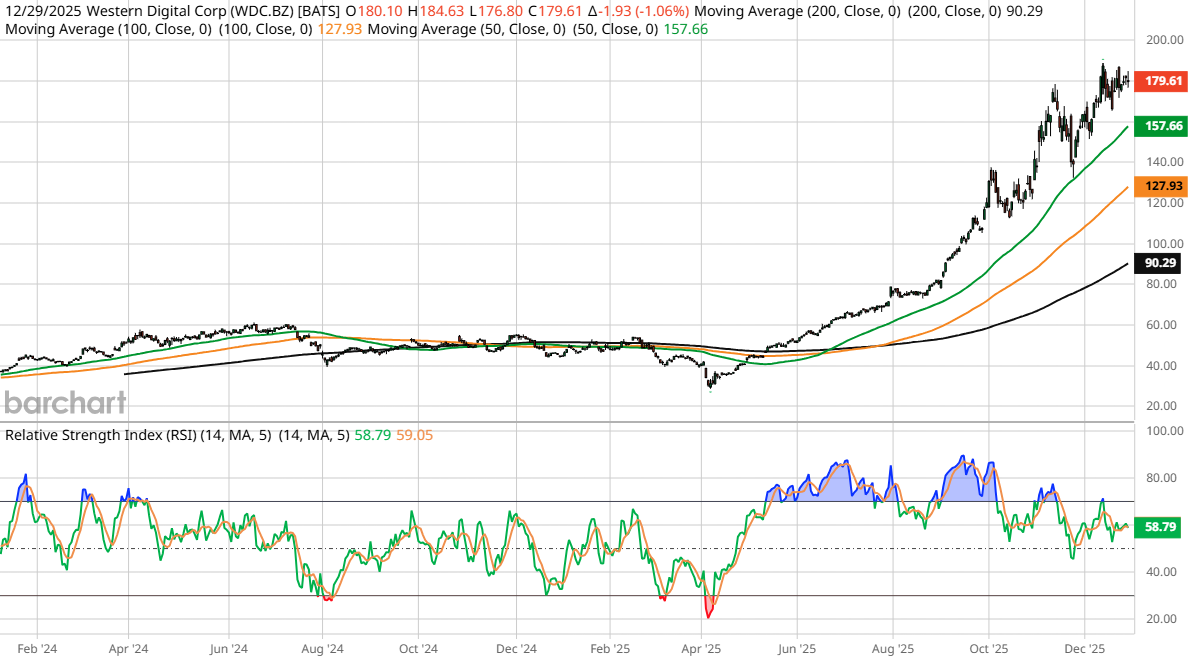1188x661 pixels.
Task: Click the green 58.79 RSI value tag
Action: 1163,526
